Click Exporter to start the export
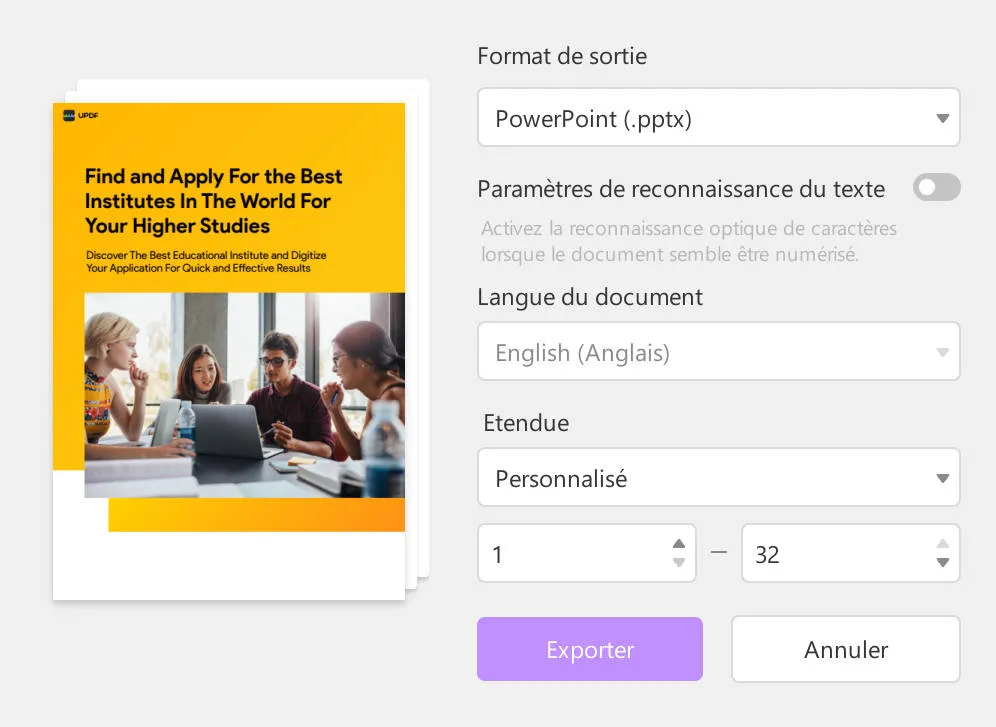 [589, 649]
